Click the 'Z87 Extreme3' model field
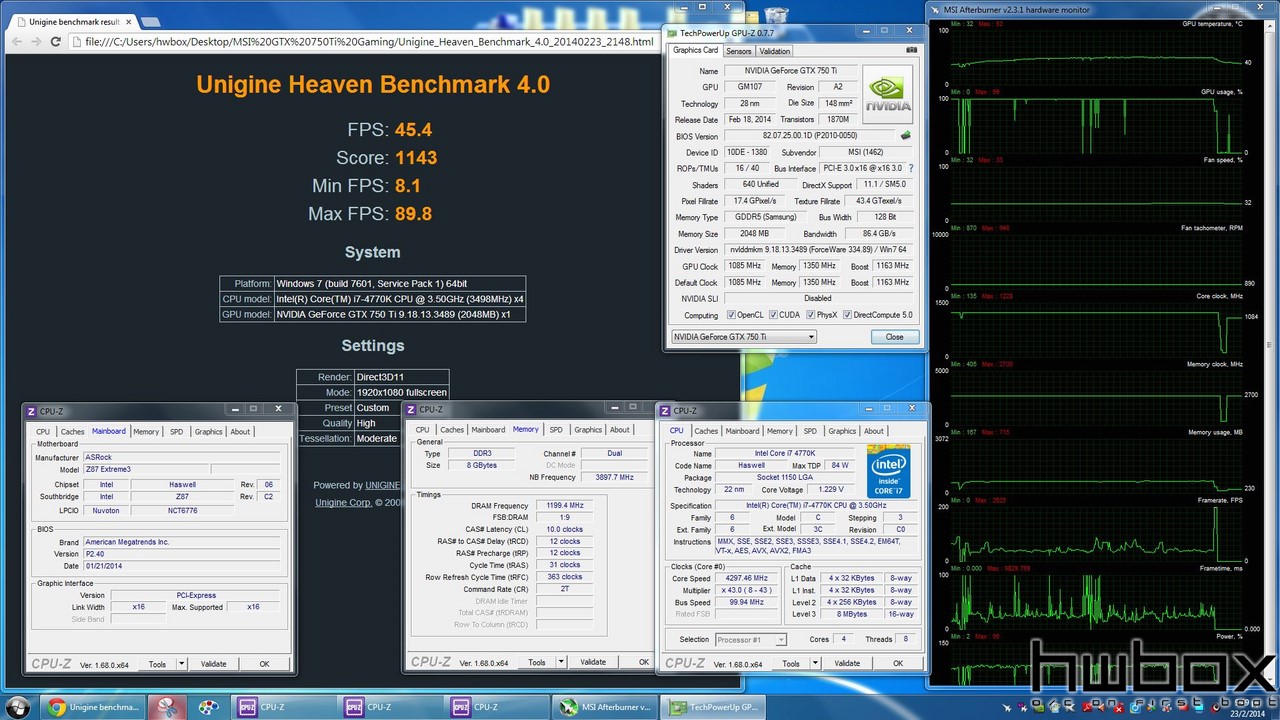 tap(144, 469)
